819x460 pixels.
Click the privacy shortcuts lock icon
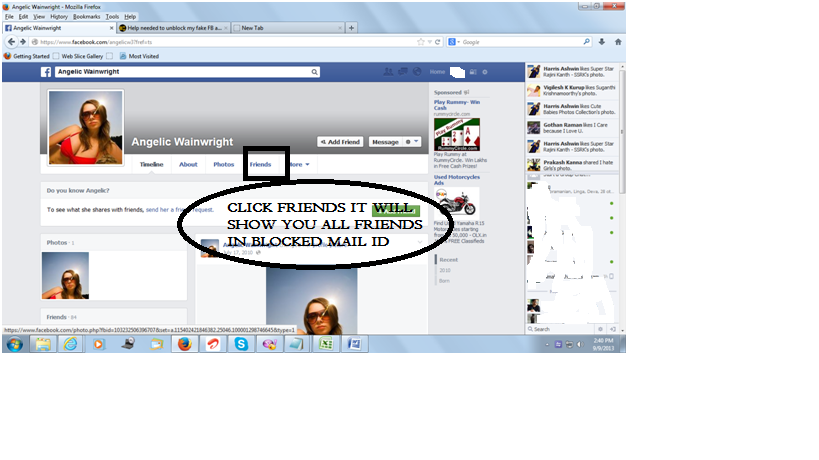point(473,72)
